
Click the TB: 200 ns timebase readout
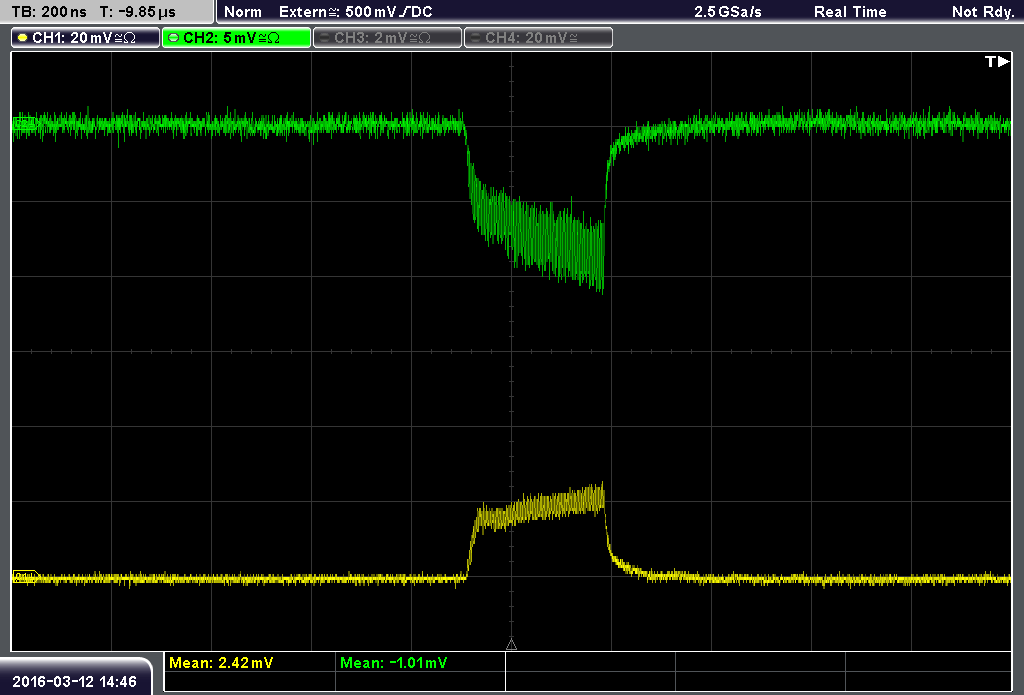pyautogui.click(x=49, y=12)
